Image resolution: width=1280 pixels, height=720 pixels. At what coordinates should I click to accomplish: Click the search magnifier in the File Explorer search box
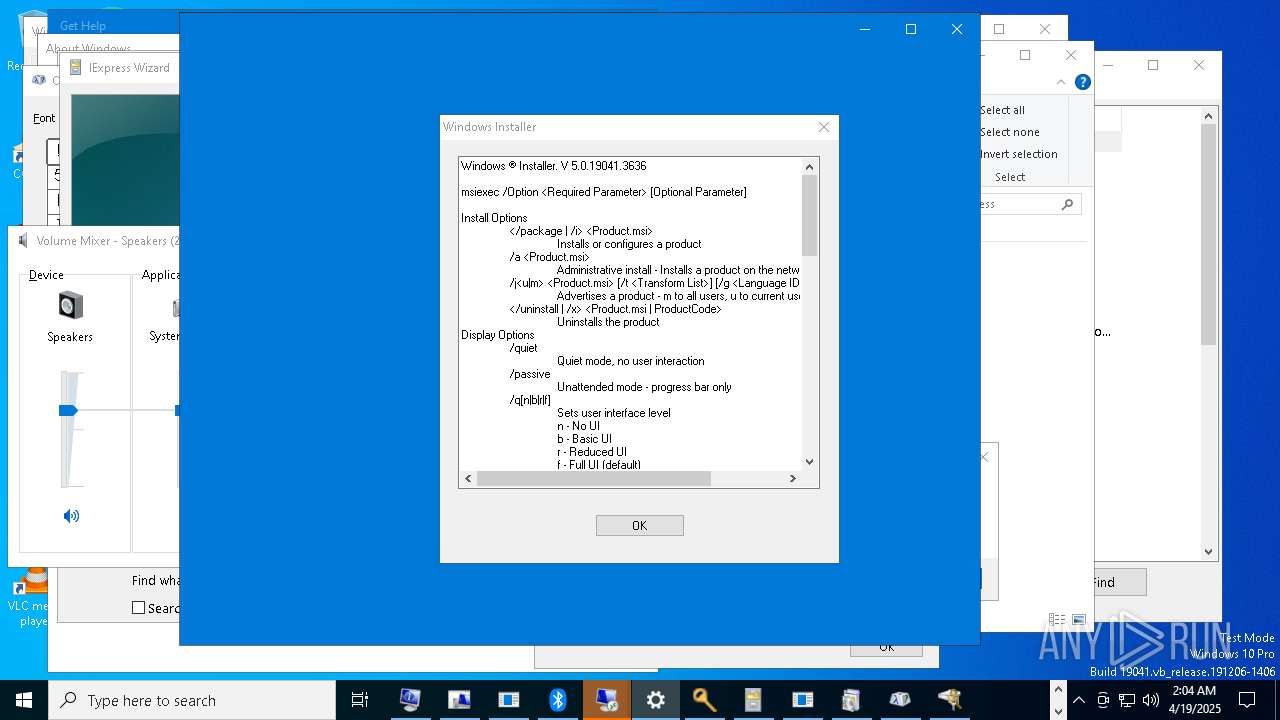(x=1067, y=204)
